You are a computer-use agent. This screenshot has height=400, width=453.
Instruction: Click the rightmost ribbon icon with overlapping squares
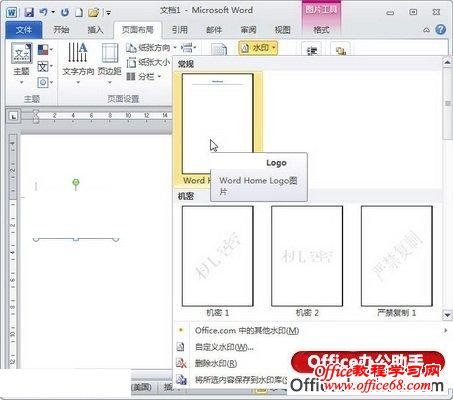coord(340,50)
